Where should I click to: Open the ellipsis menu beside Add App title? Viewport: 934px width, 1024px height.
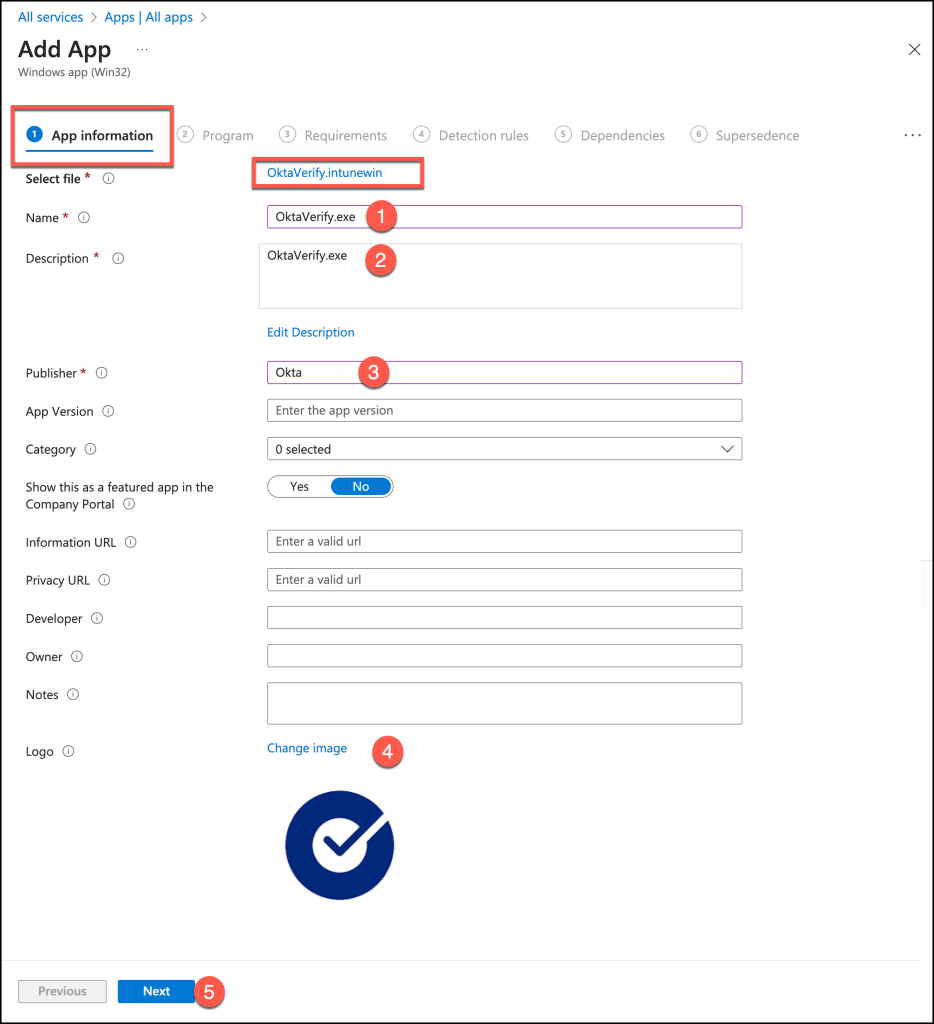point(142,49)
